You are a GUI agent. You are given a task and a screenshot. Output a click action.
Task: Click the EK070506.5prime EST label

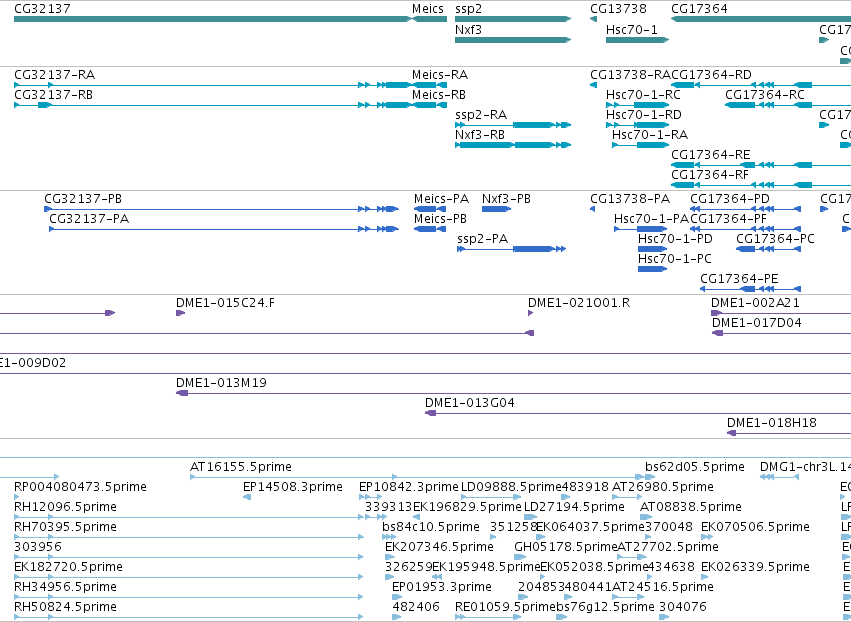coord(755,527)
